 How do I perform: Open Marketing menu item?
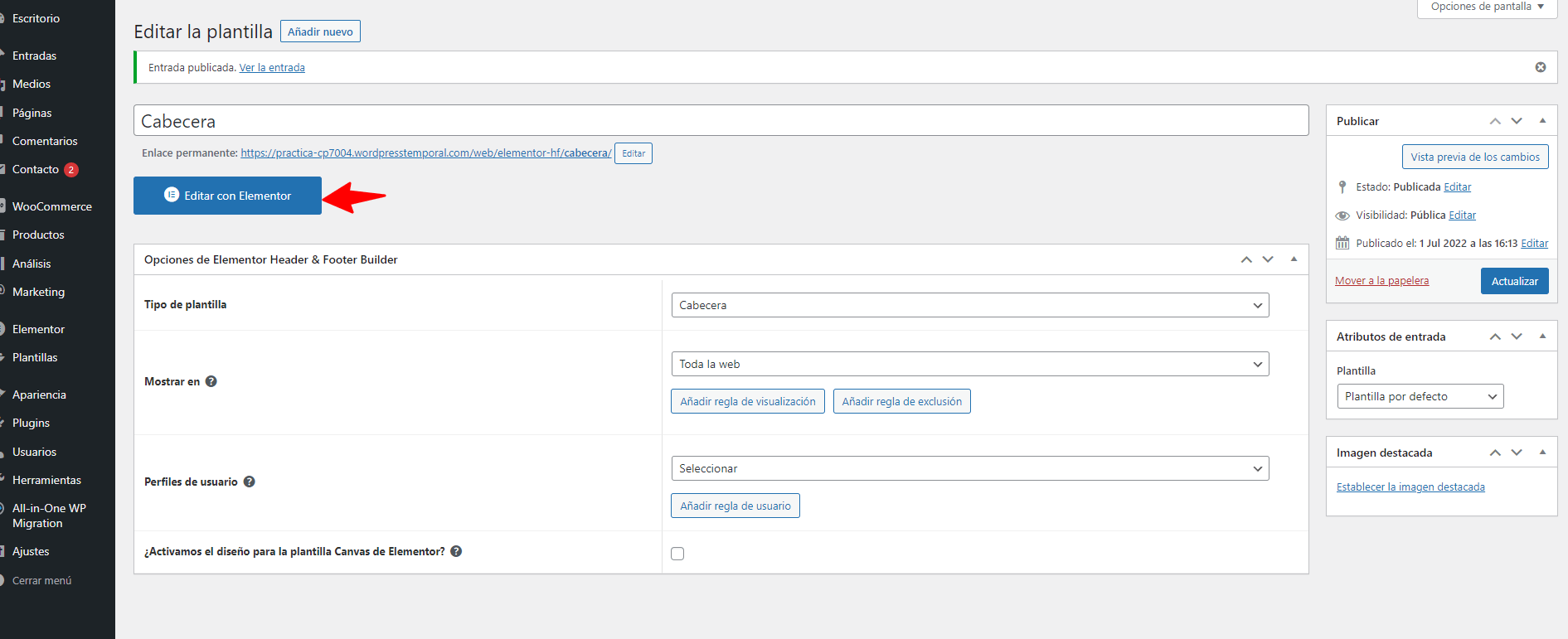pyautogui.click(x=38, y=292)
